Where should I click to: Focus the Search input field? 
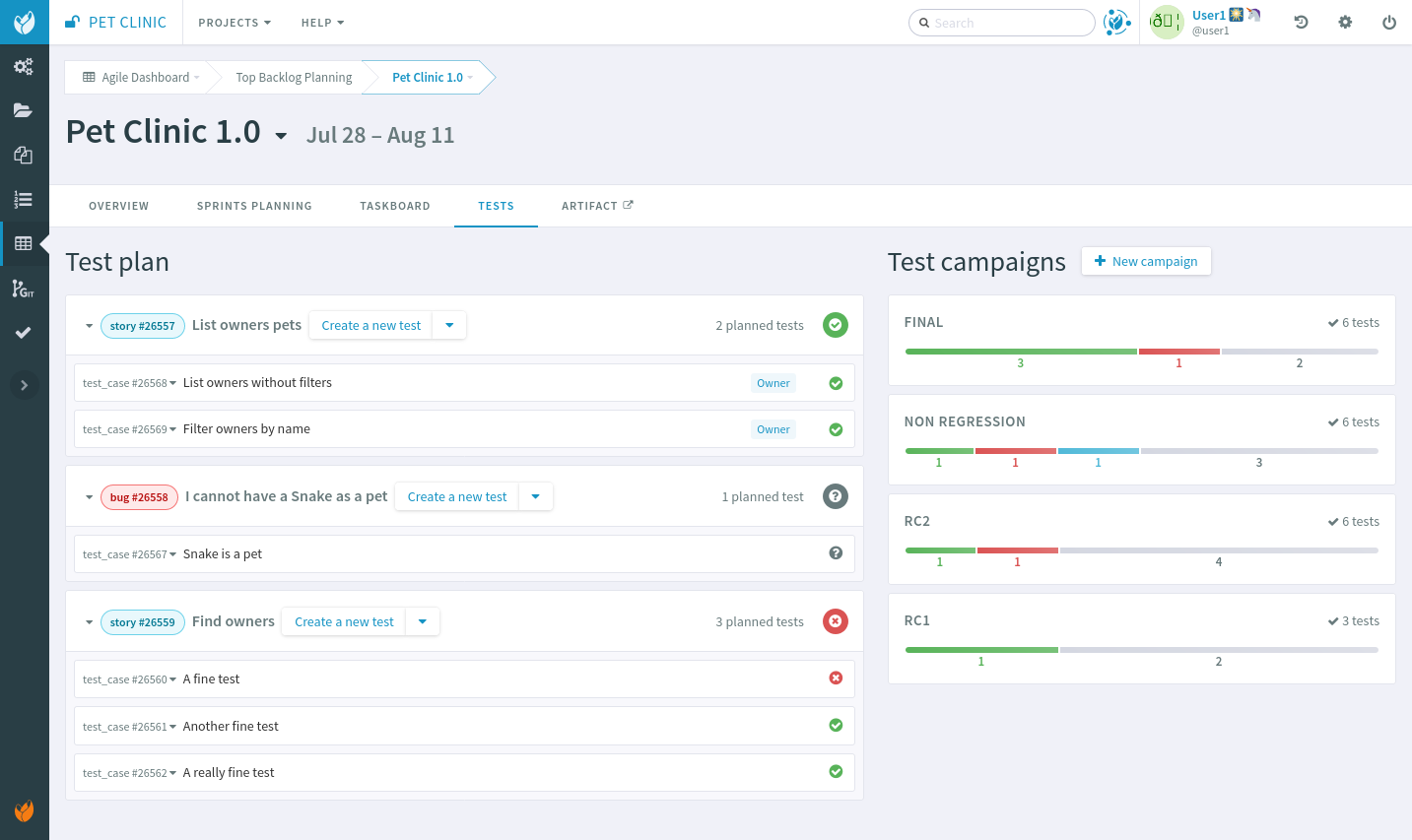pos(1001,23)
